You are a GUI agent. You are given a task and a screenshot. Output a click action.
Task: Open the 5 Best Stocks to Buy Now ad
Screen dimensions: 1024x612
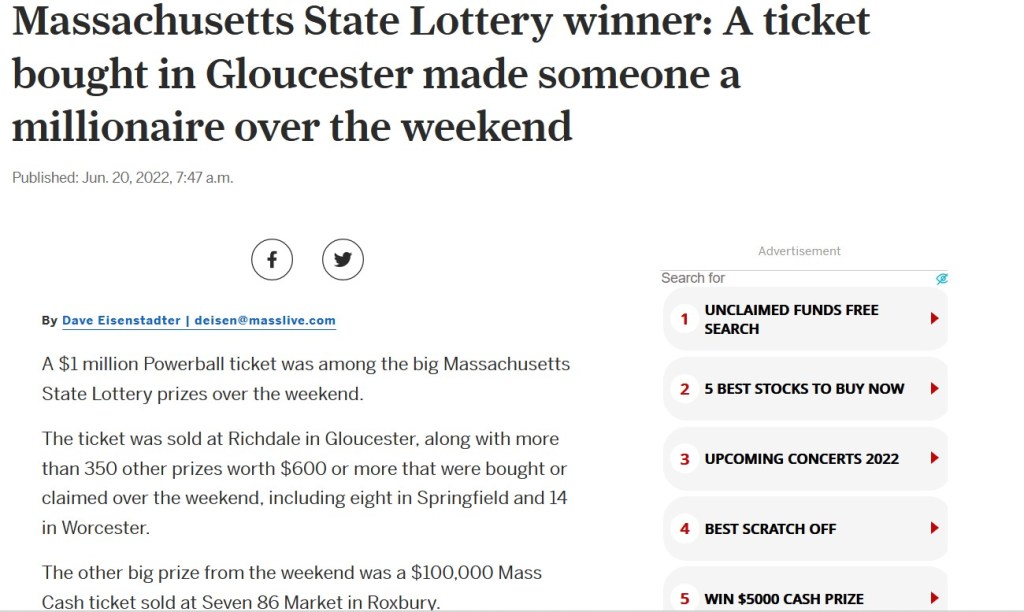804,389
